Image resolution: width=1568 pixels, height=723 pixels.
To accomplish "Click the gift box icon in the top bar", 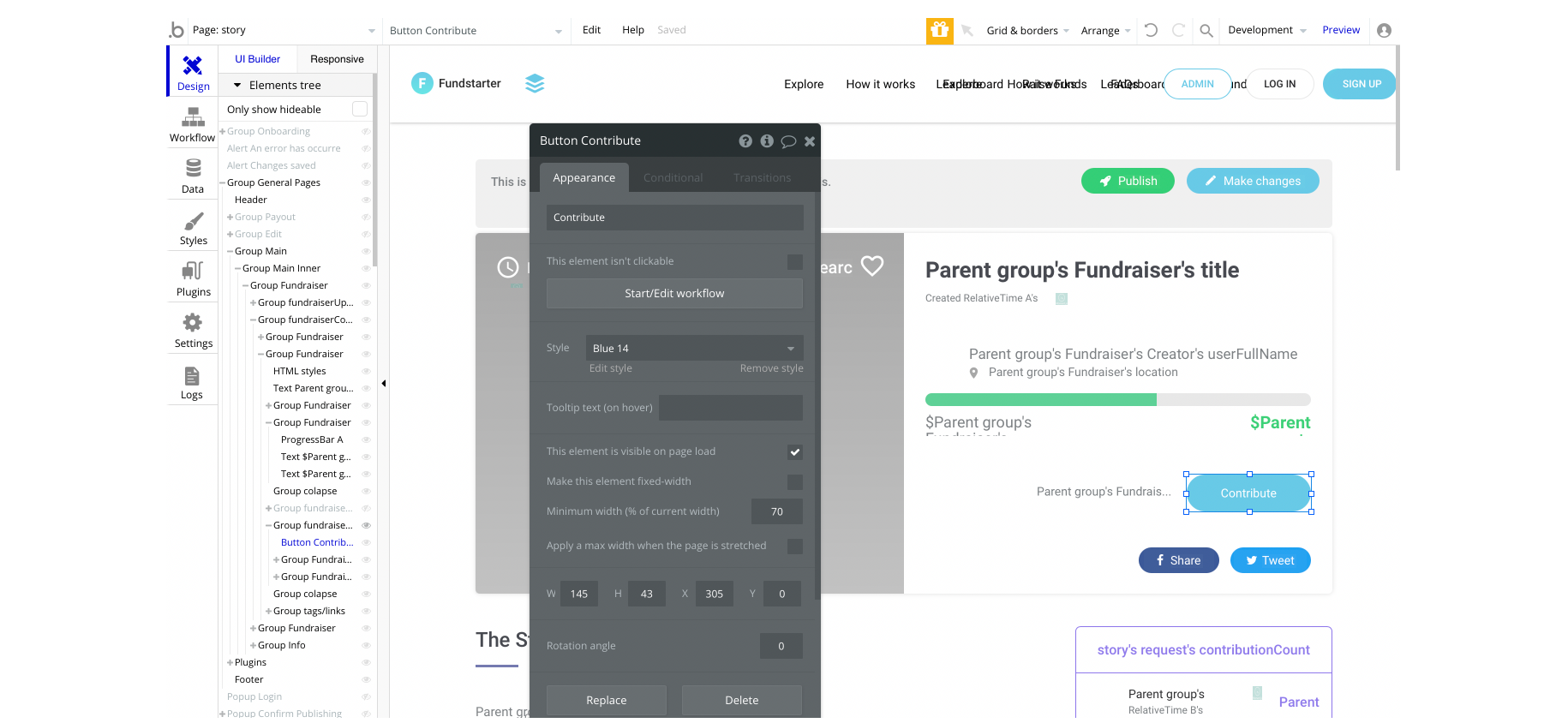I will (x=940, y=30).
